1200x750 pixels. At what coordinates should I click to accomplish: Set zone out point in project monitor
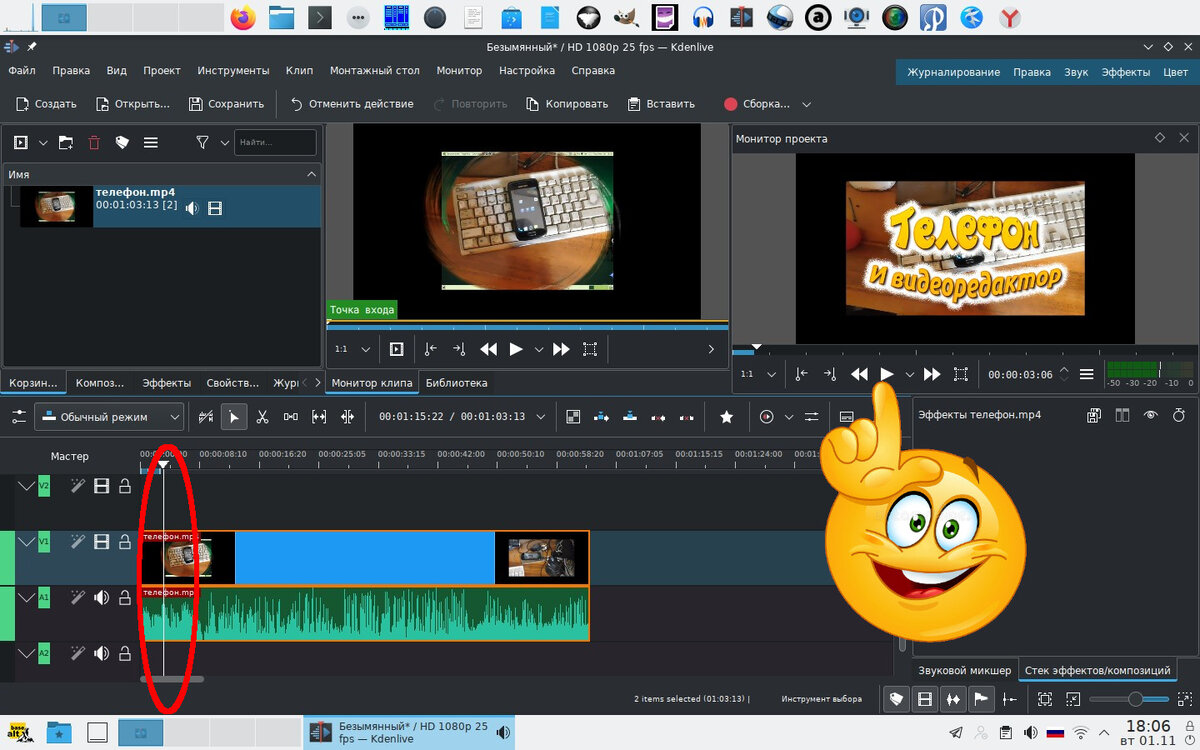click(x=830, y=374)
